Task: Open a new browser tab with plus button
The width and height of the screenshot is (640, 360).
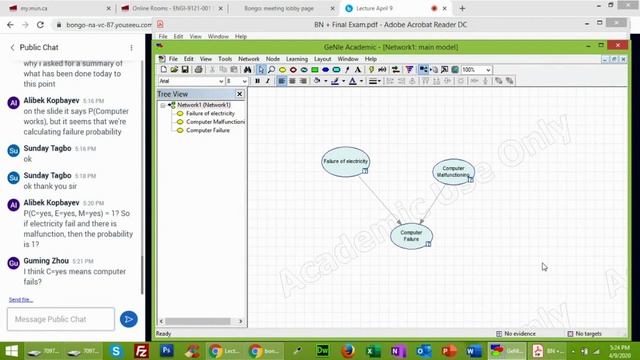Action: [x=462, y=8]
